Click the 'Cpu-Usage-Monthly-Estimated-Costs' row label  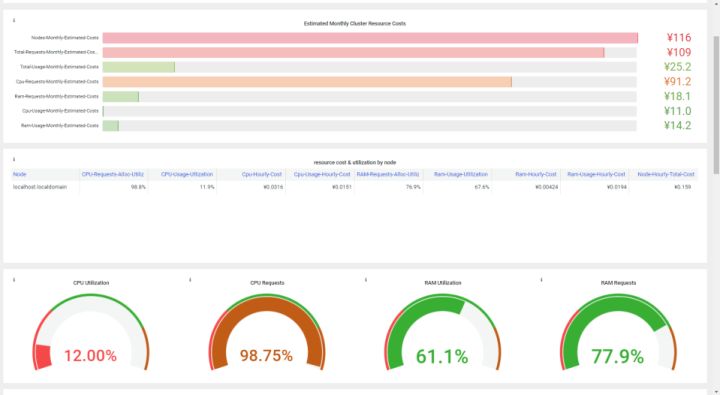(60, 111)
